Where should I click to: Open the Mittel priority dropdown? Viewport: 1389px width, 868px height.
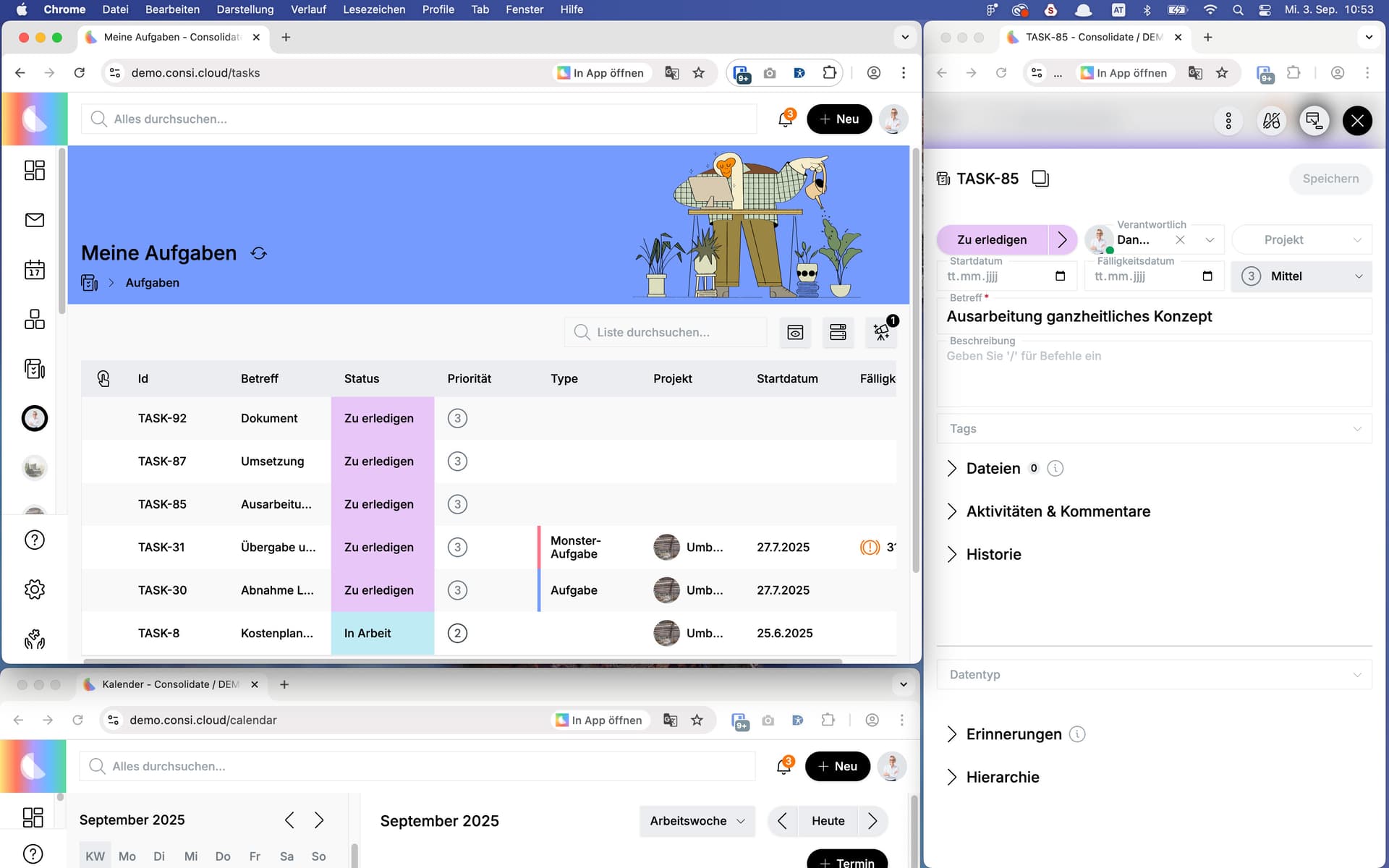[1301, 276]
